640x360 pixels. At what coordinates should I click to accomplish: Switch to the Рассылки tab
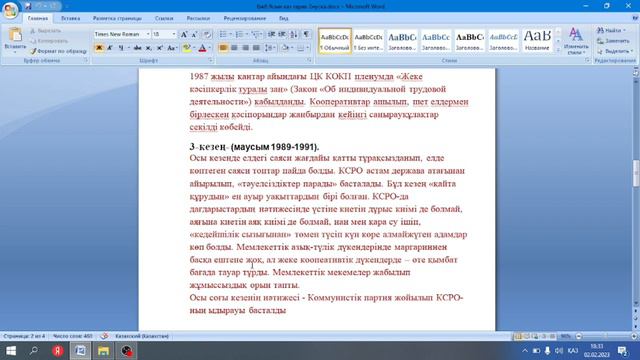198,18
